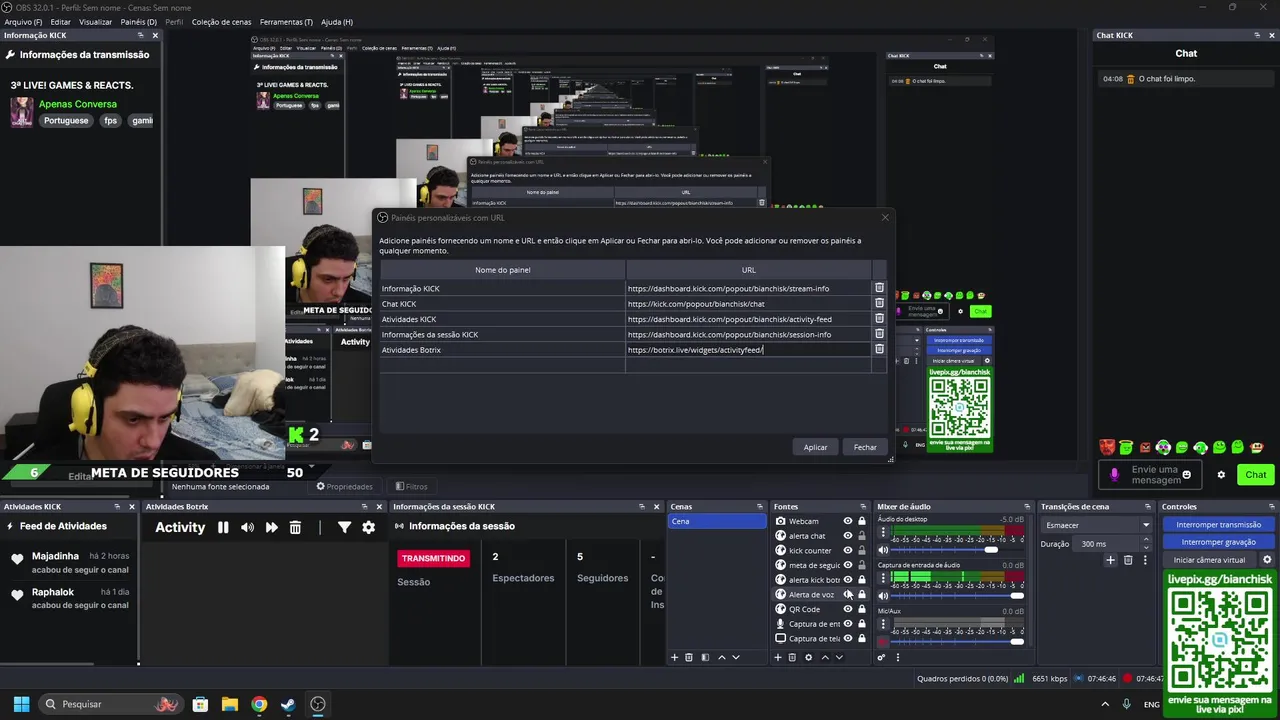Click Aplicar in custom panels dialog
Viewport: 1280px width, 720px height.
pyautogui.click(x=815, y=447)
